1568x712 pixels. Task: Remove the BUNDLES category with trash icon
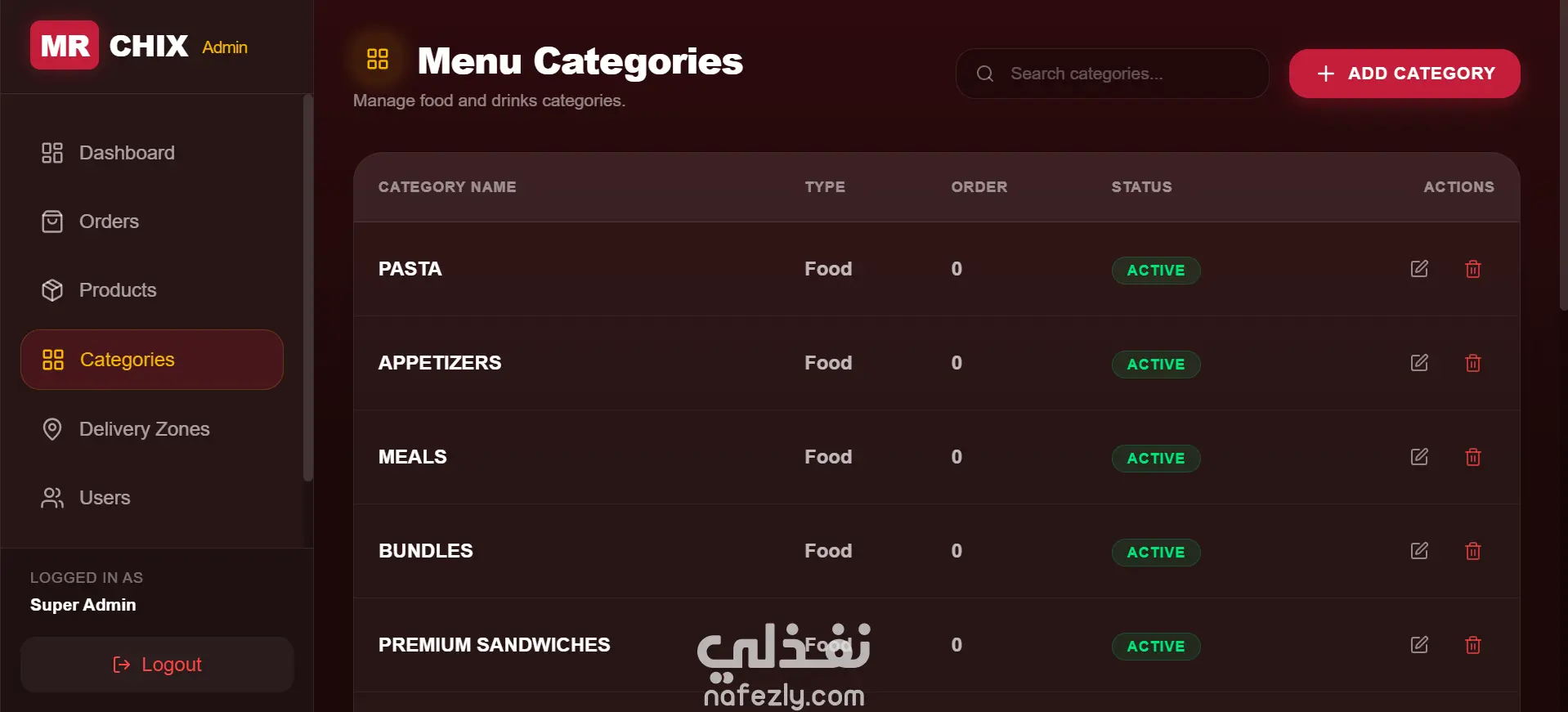(x=1473, y=551)
